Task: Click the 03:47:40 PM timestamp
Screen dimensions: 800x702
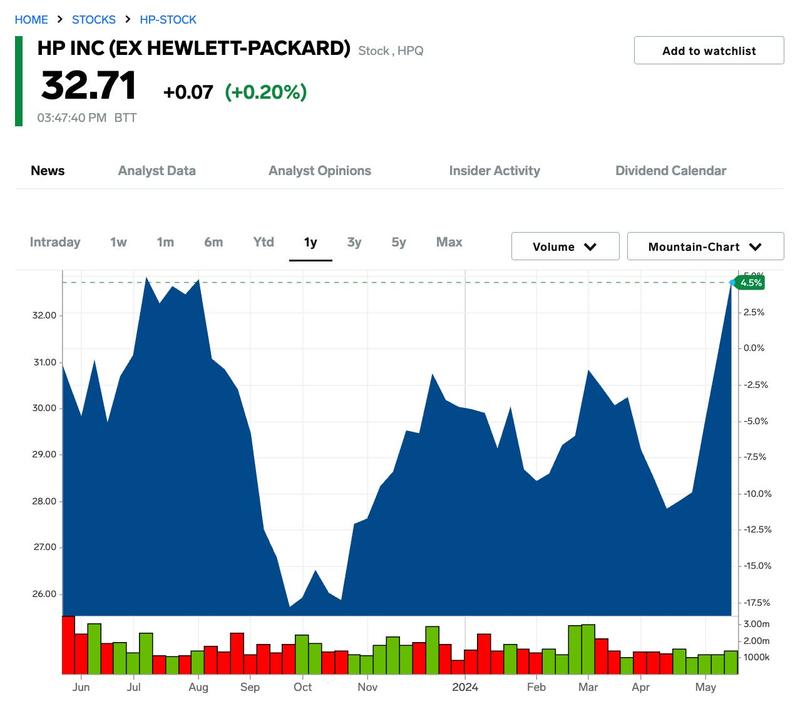Action: pos(71,118)
